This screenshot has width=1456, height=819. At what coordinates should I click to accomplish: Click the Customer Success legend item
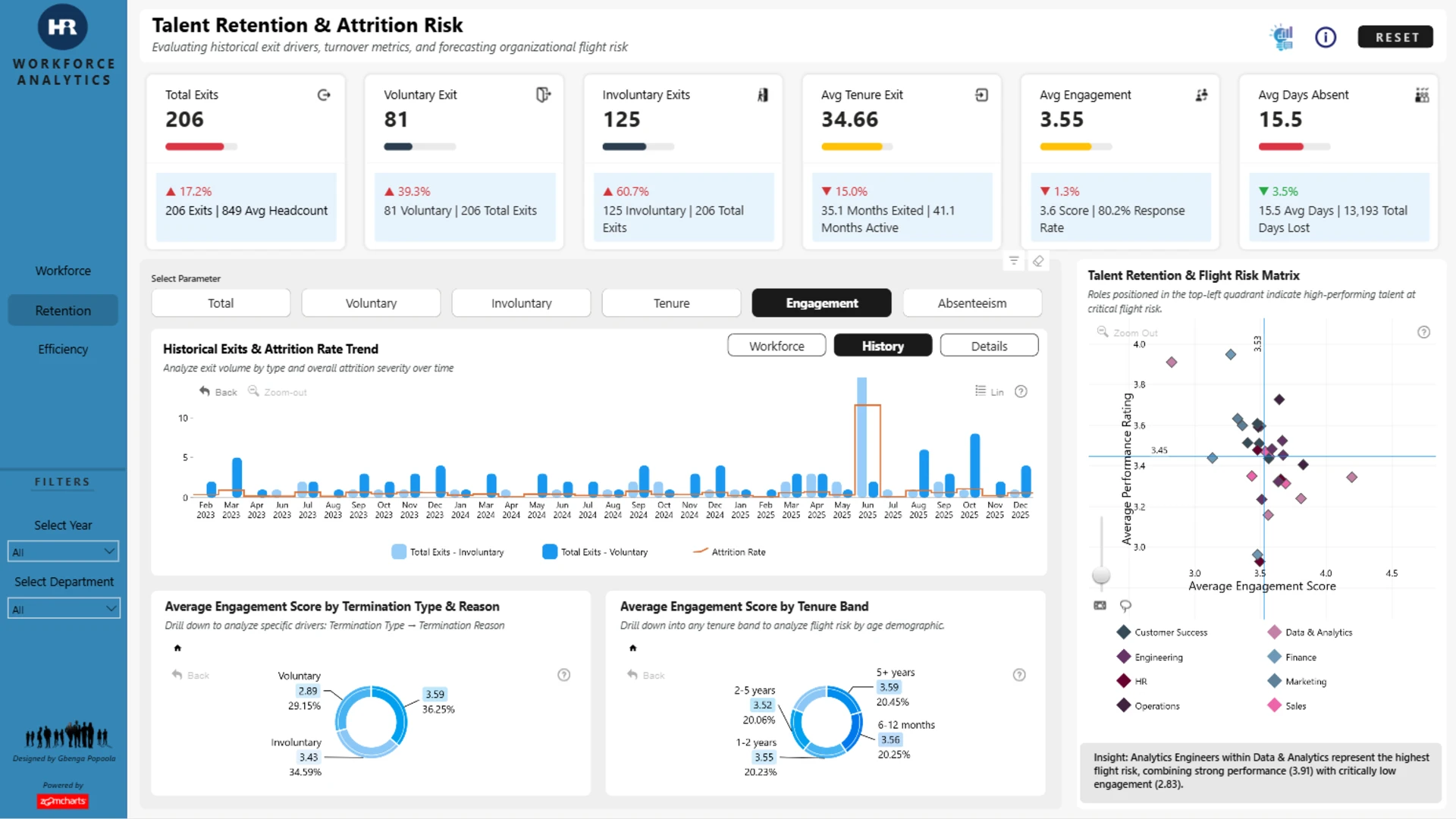pos(1162,632)
